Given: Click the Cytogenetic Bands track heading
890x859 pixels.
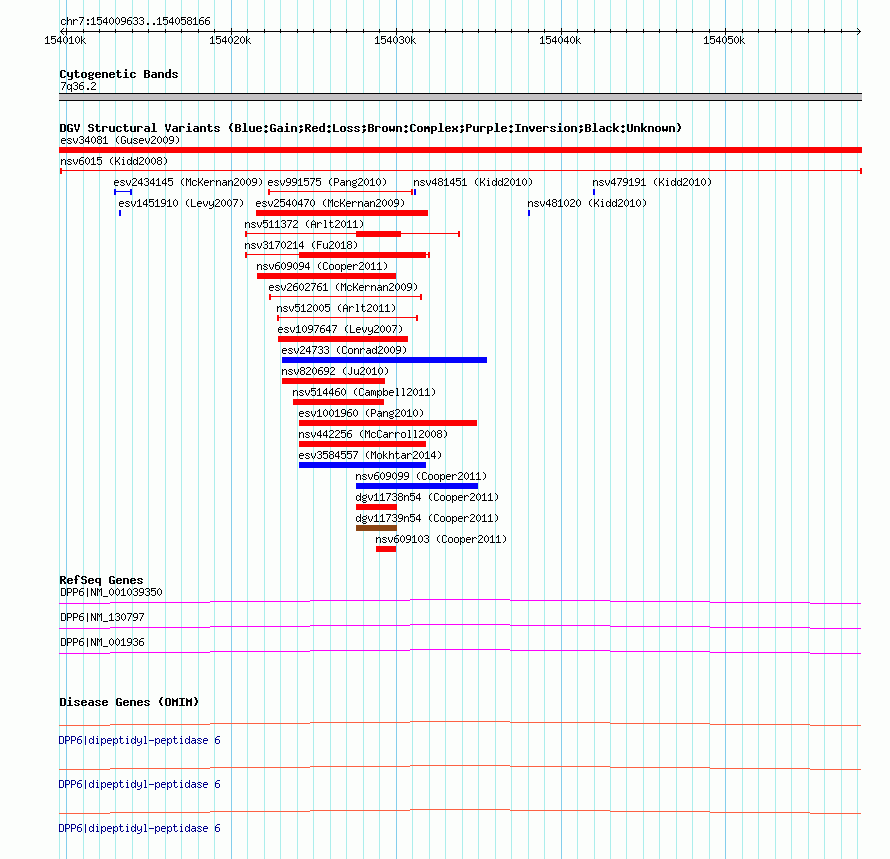Looking at the screenshot, I should click(x=119, y=74).
